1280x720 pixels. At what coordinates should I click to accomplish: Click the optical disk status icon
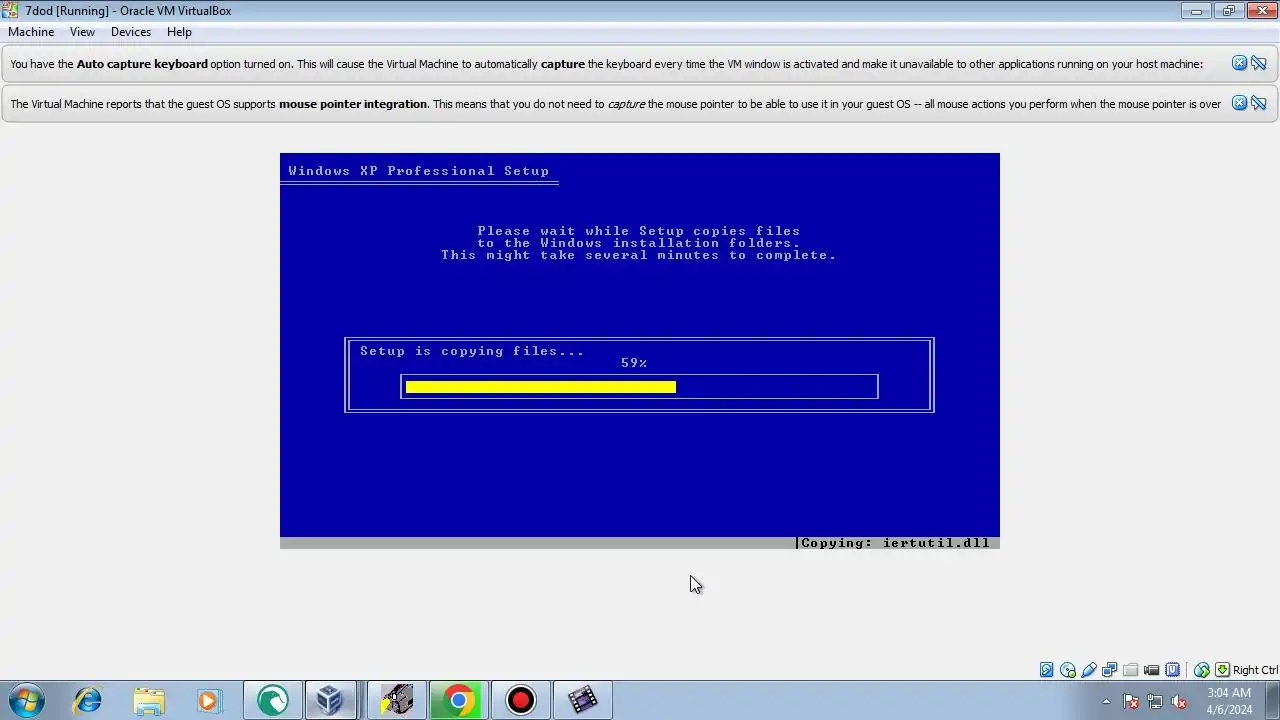[x=1068, y=670]
